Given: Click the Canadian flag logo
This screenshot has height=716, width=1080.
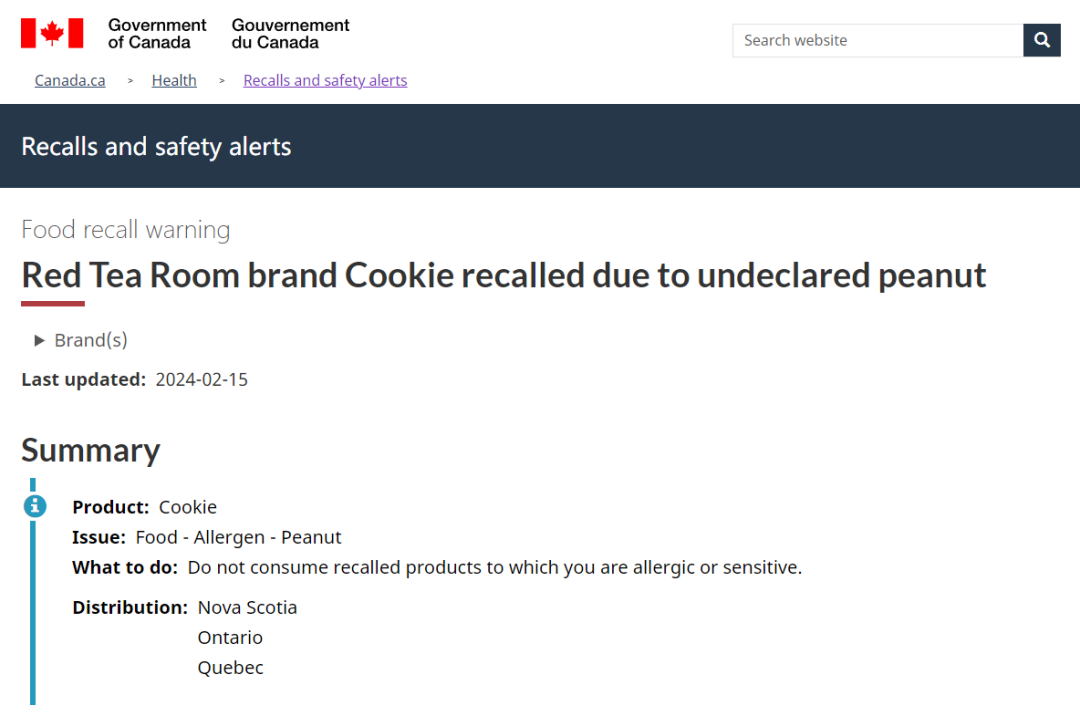Looking at the screenshot, I should (x=52, y=33).
